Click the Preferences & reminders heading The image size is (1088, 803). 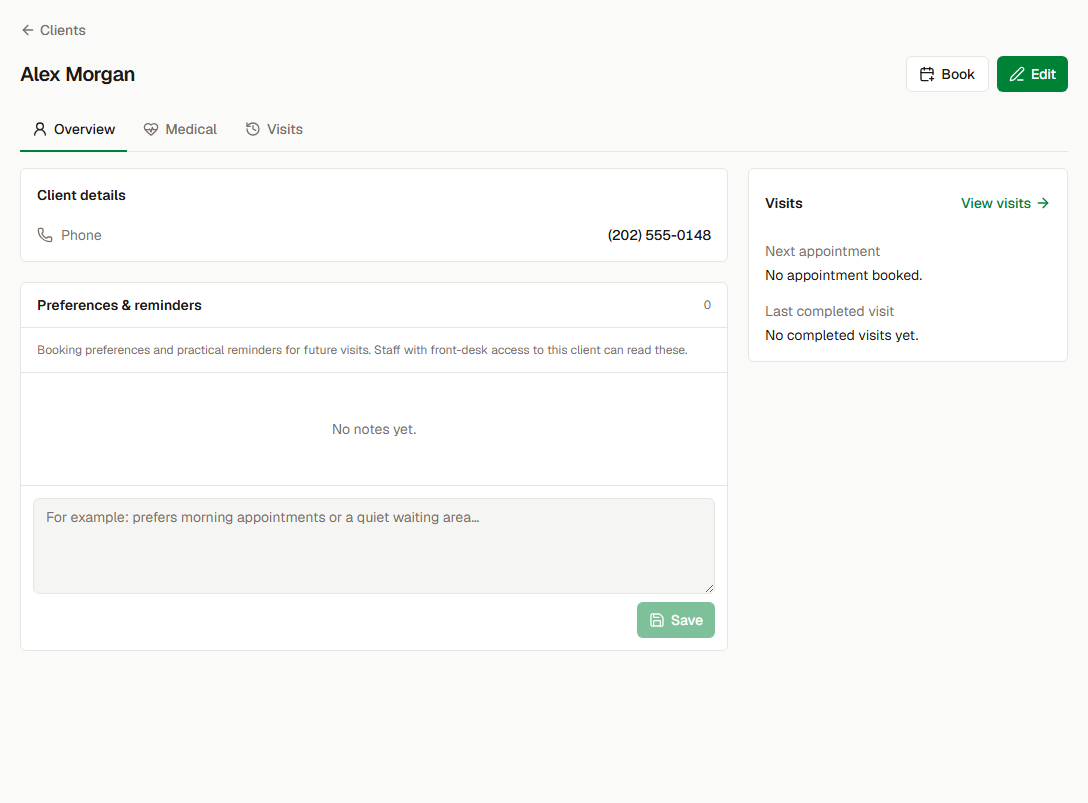119,305
